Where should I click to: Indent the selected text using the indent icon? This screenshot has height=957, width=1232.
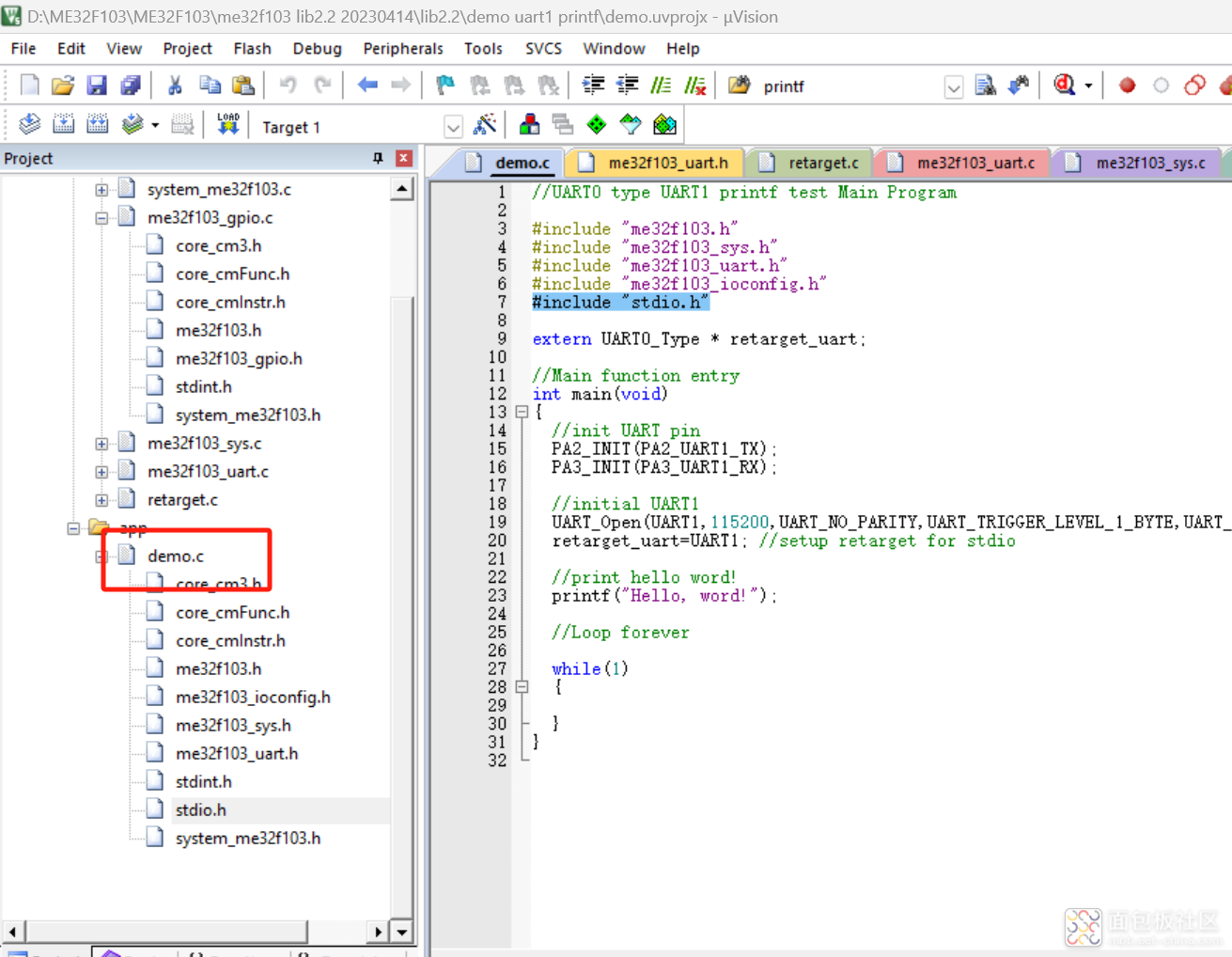point(593,86)
